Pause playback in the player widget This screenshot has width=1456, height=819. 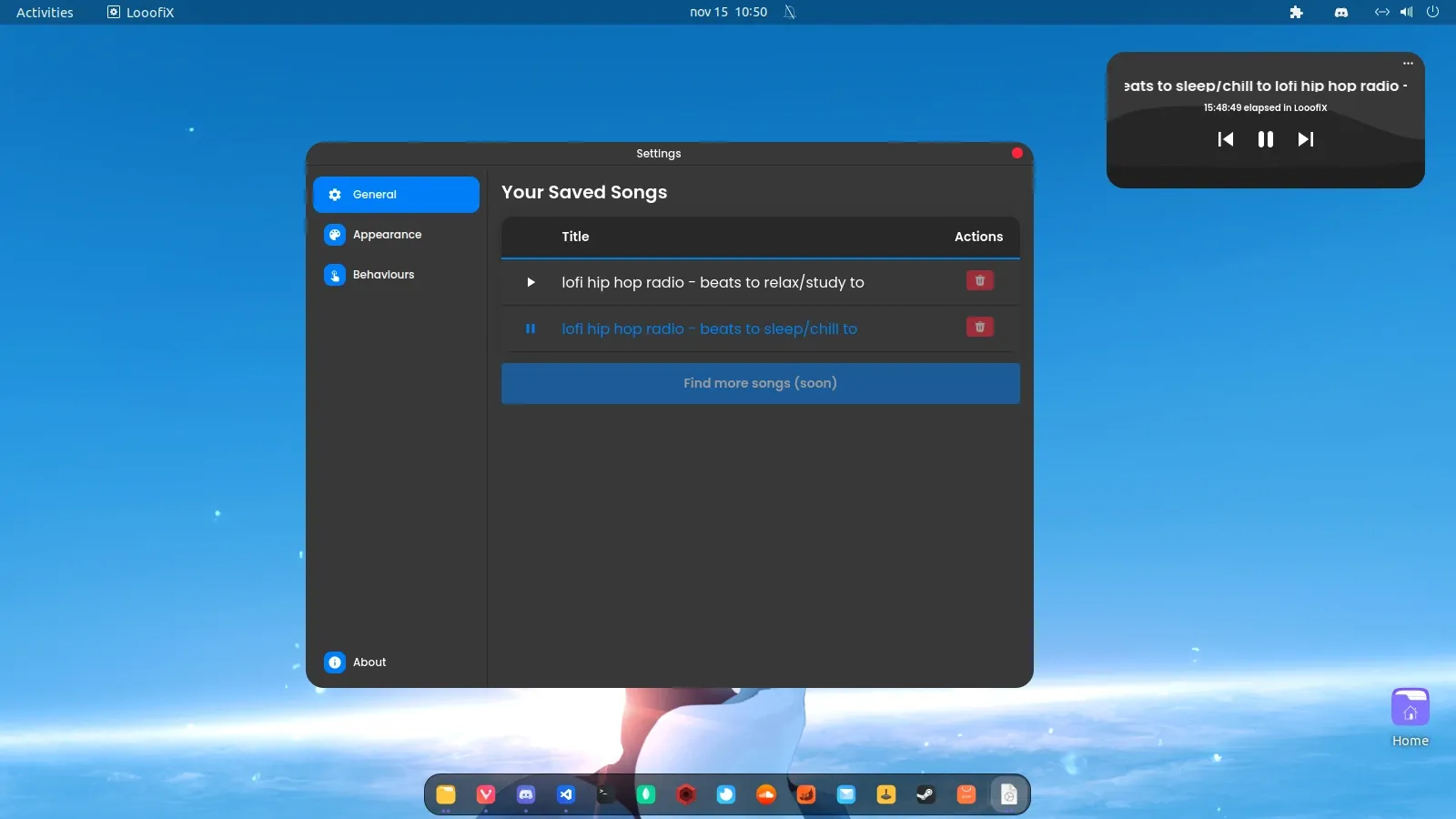1265,139
